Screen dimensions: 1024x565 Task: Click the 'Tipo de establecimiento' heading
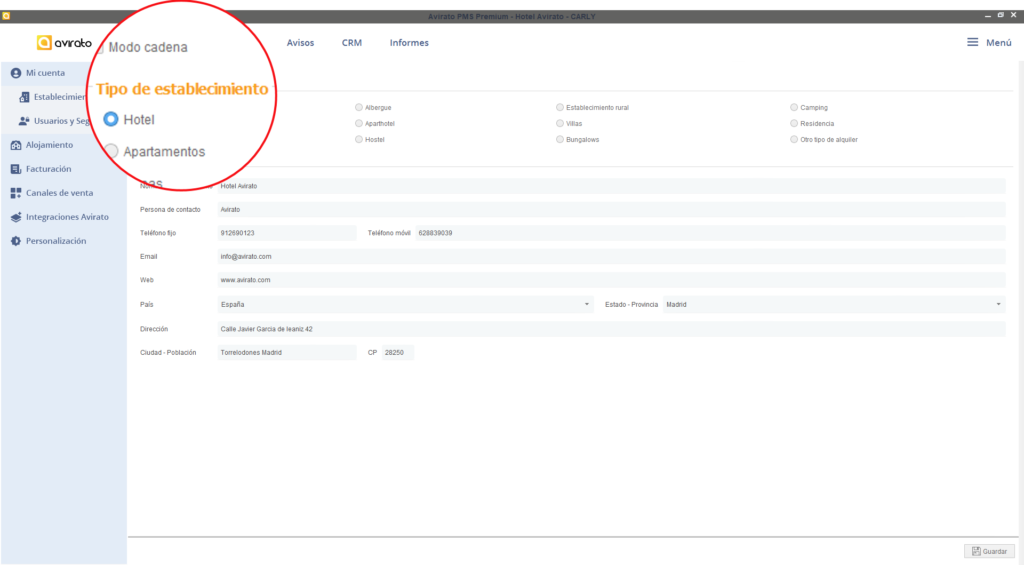182,89
